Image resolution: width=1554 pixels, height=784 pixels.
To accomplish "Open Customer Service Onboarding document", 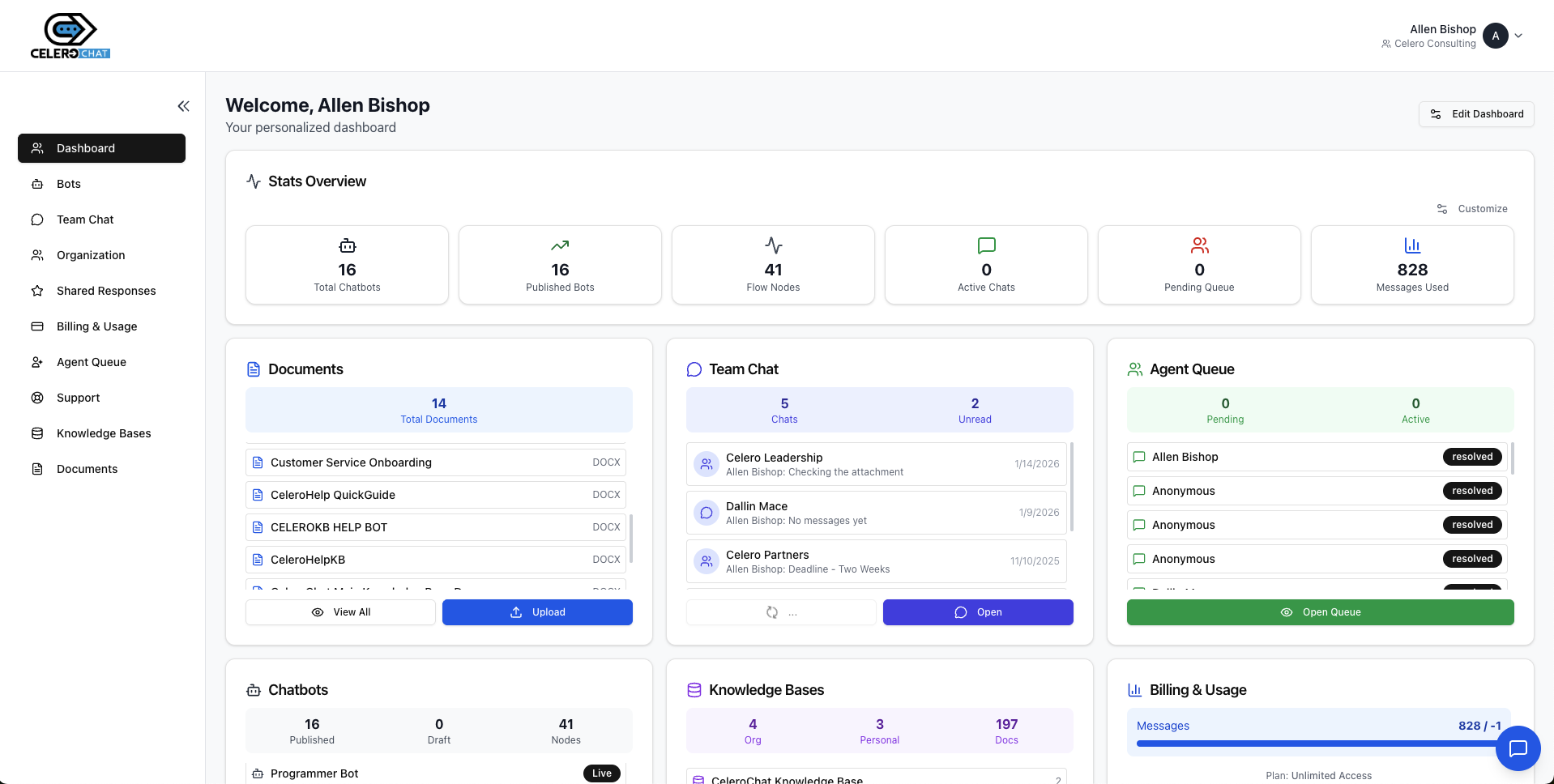I will click(436, 462).
